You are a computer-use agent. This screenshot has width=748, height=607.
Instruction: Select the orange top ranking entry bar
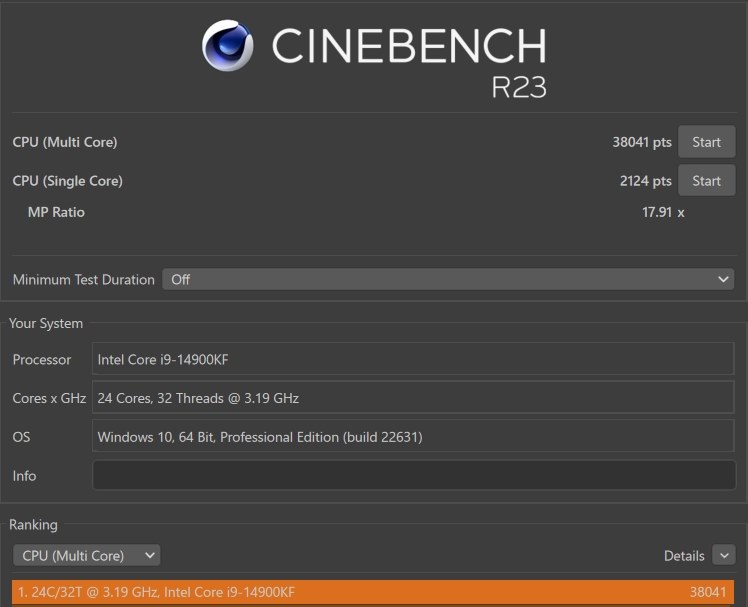[373, 592]
